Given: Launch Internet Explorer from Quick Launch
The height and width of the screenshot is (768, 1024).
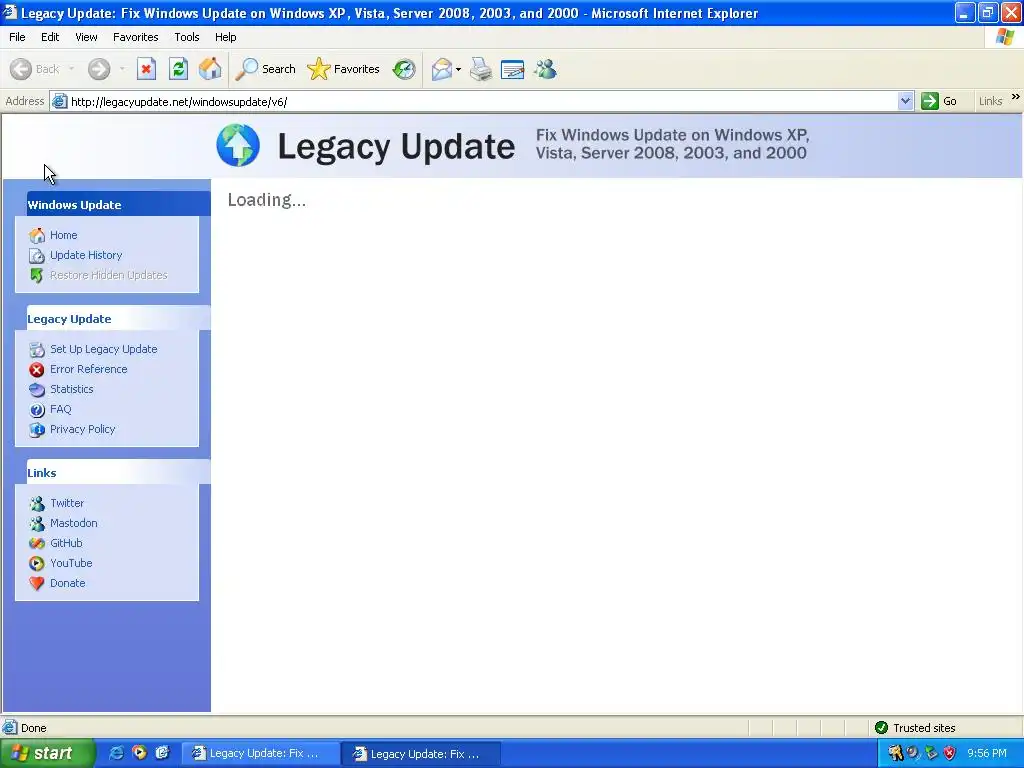Looking at the screenshot, I should coord(116,753).
